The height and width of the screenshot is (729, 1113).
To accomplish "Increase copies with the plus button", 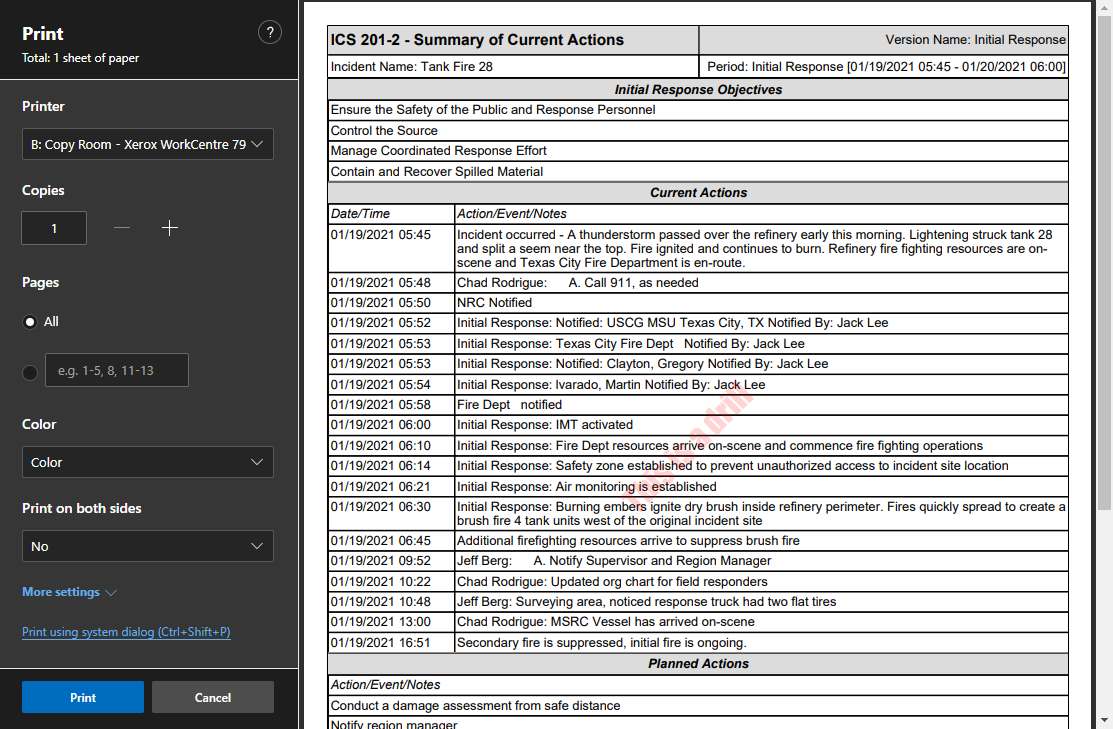I will coord(170,228).
